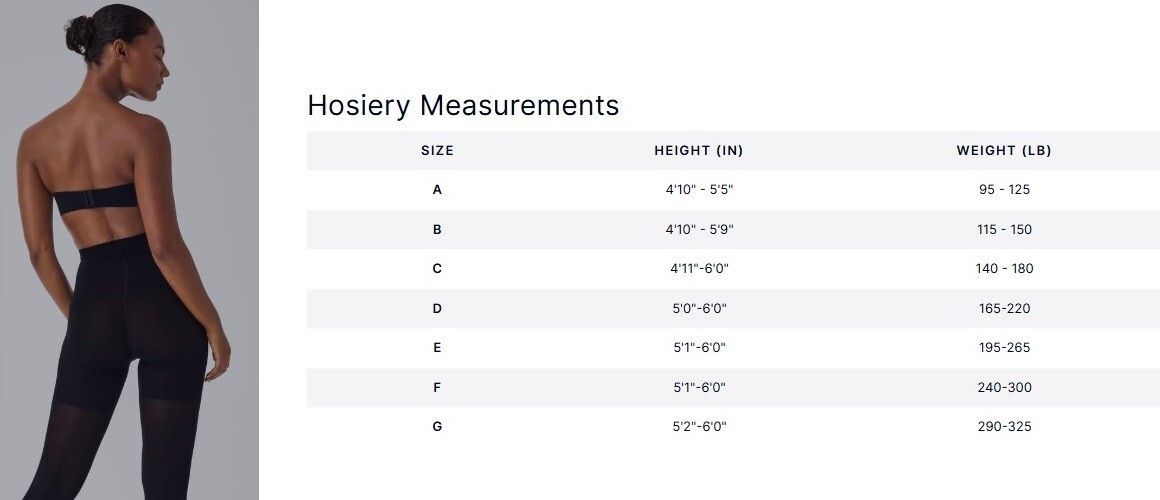Select the HEIGHT (IN) column header
The height and width of the screenshot is (500, 1160).
point(698,151)
